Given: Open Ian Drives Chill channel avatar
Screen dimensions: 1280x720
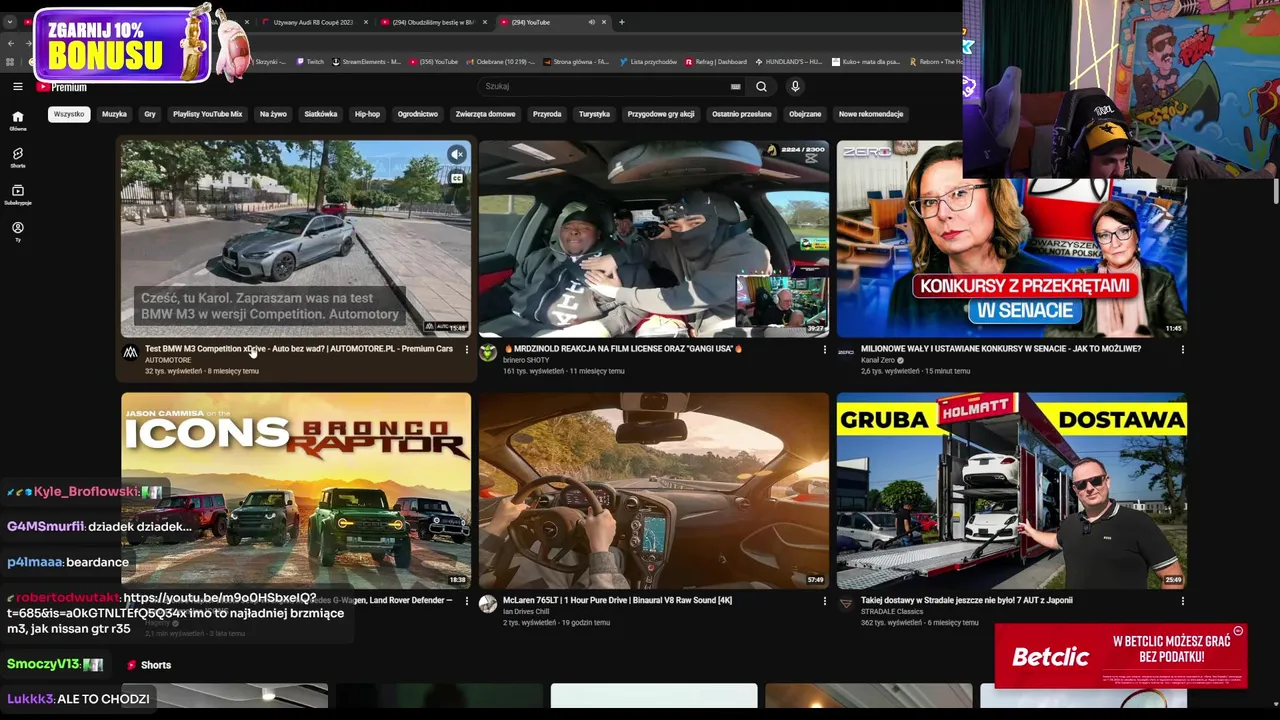Looking at the screenshot, I should pyautogui.click(x=488, y=604).
